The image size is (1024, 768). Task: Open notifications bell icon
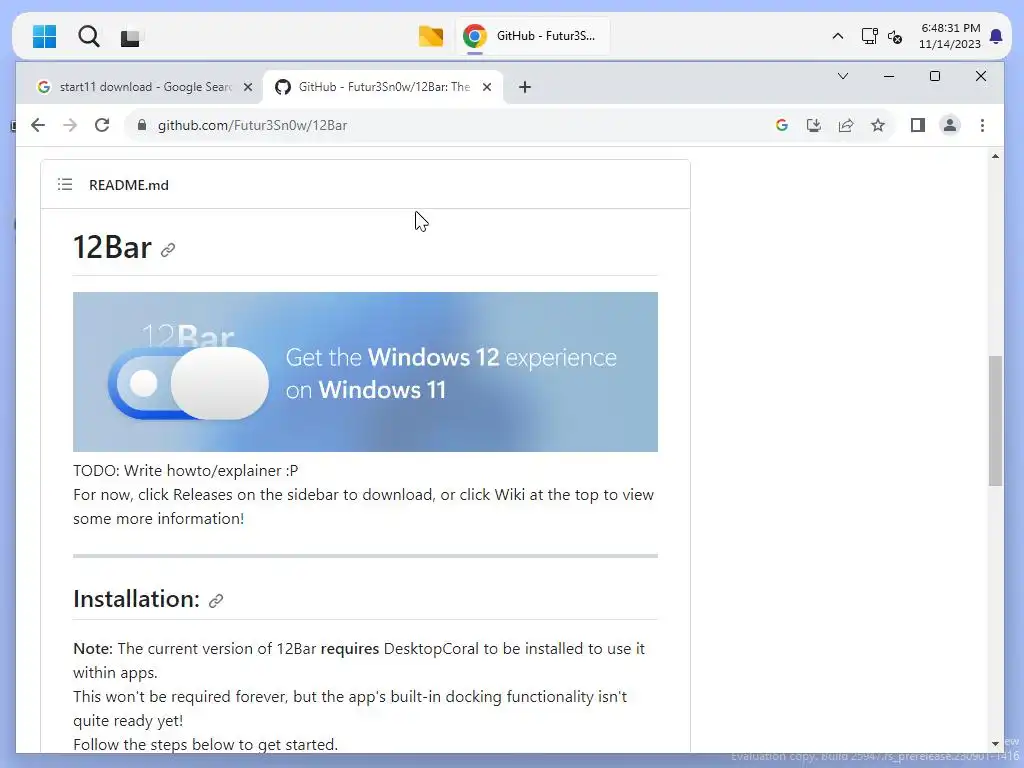pos(996,36)
